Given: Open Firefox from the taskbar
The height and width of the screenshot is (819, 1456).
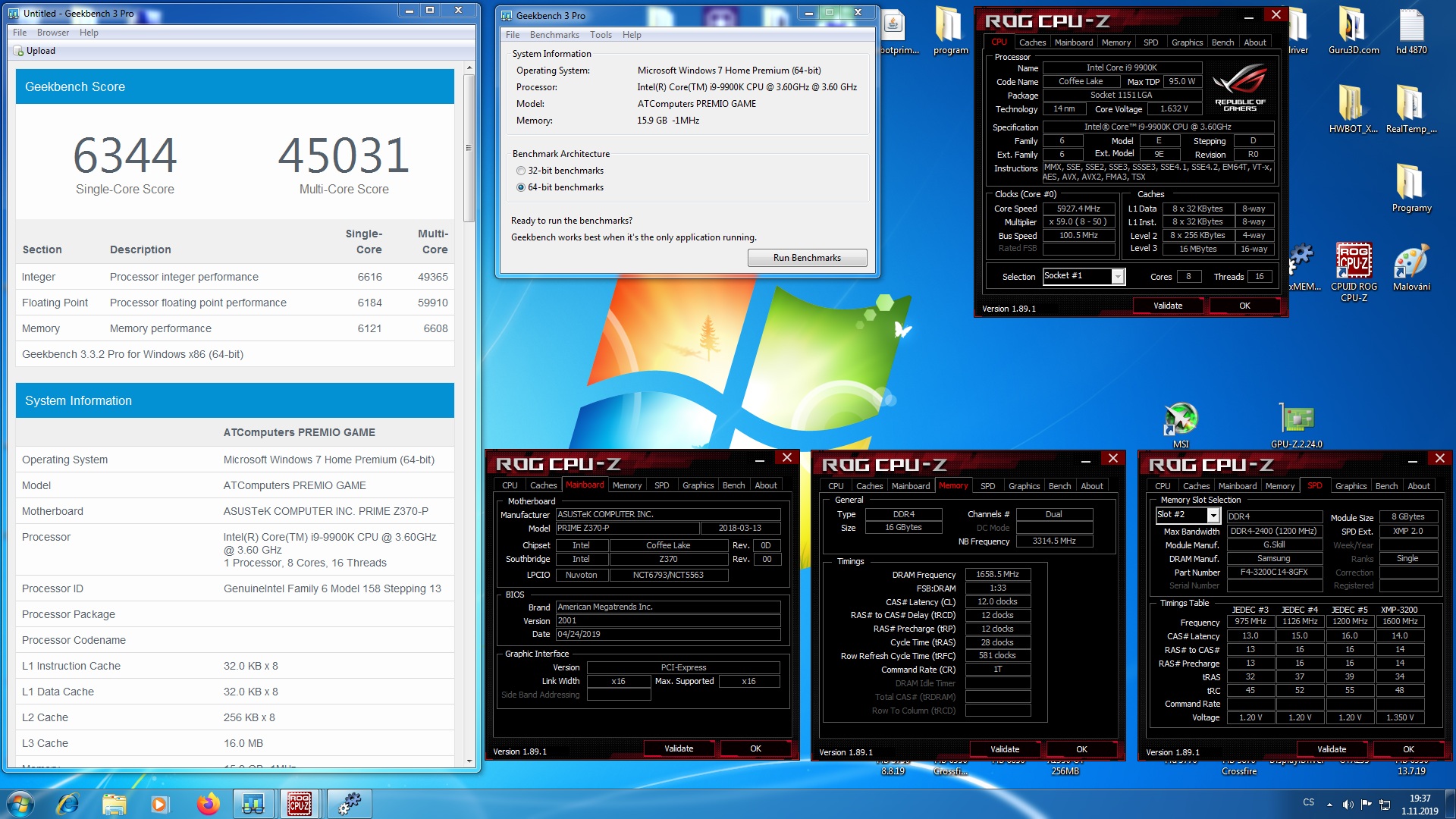Looking at the screenshot, I should click(x=207, y=804).
